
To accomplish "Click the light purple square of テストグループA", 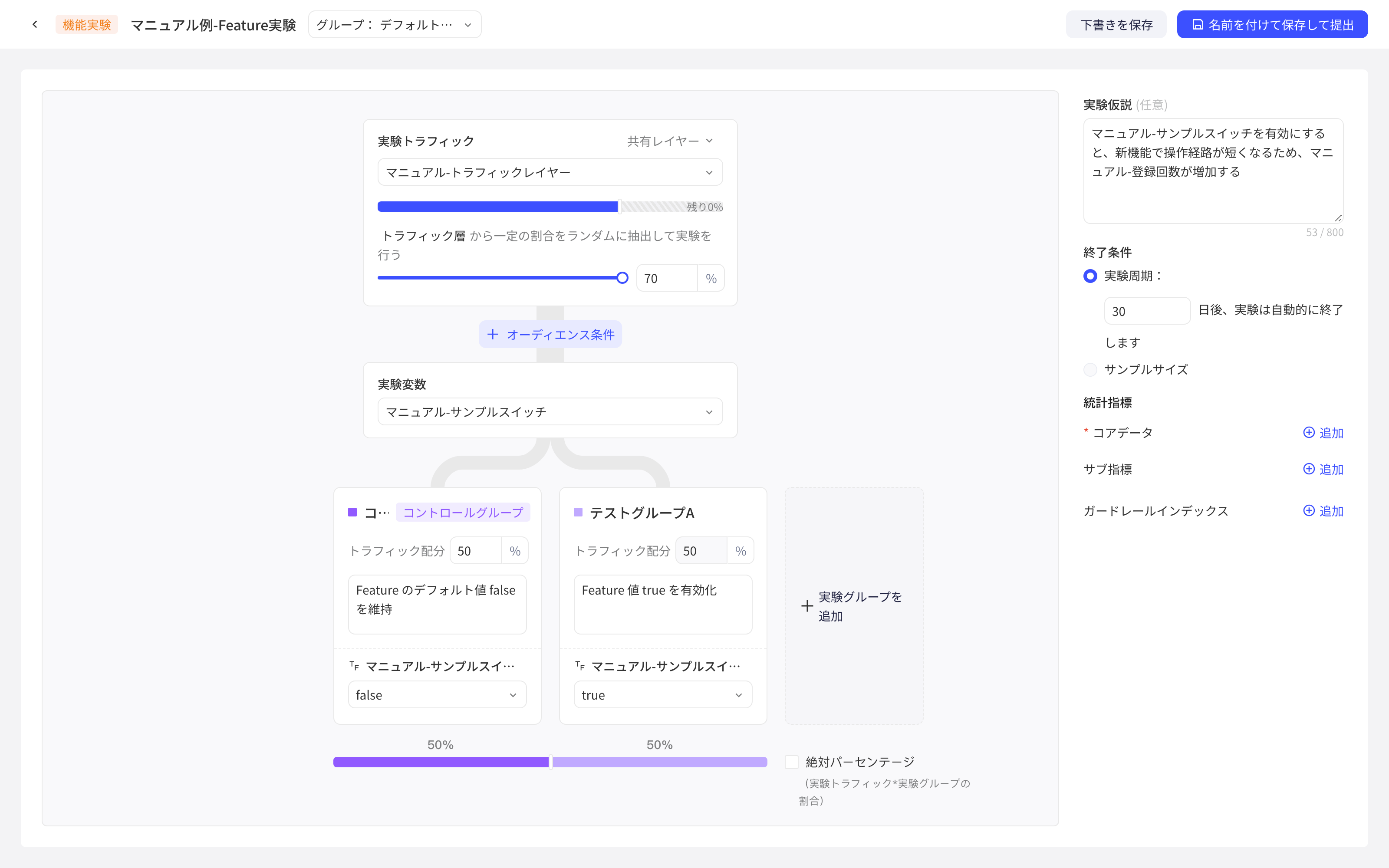I will [578, 512].
